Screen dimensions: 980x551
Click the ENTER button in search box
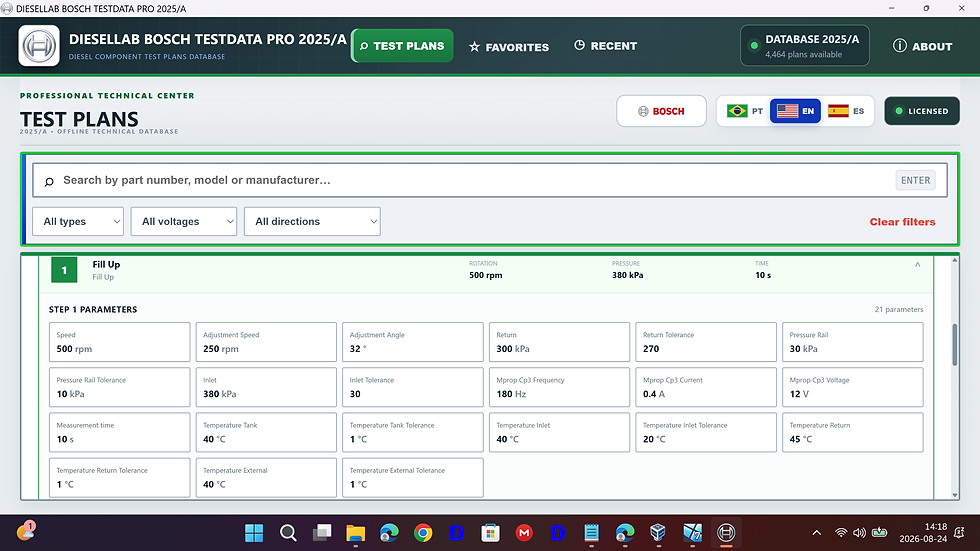(x=915, y=180)
